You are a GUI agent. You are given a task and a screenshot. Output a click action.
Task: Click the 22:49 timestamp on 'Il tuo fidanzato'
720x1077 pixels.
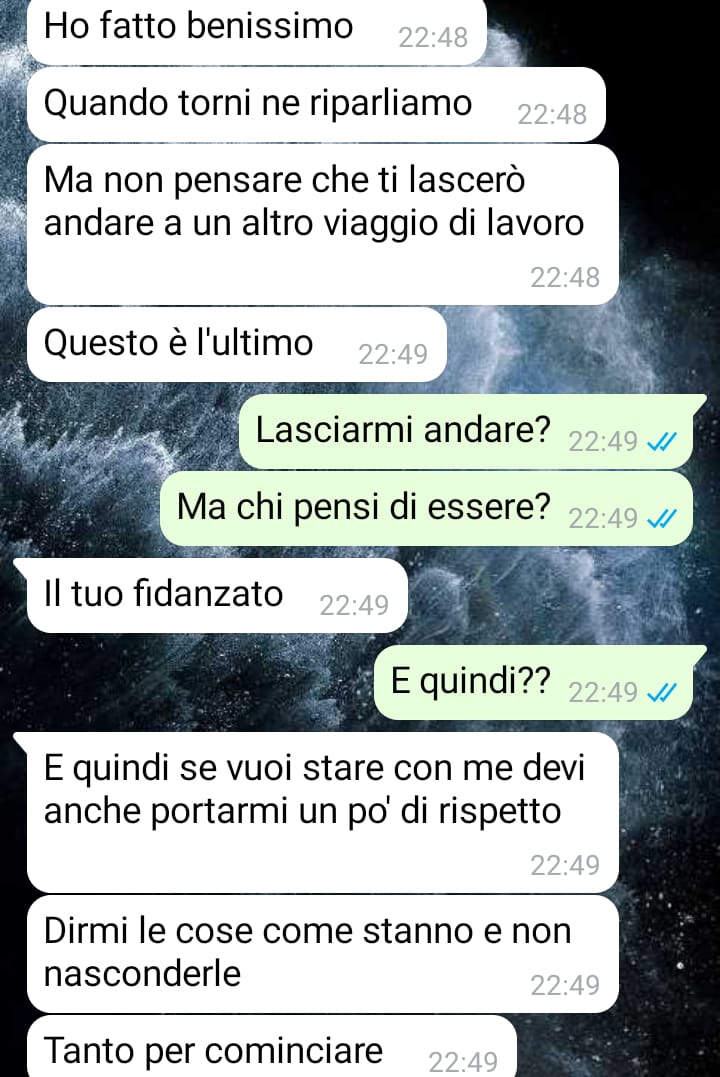354,605
